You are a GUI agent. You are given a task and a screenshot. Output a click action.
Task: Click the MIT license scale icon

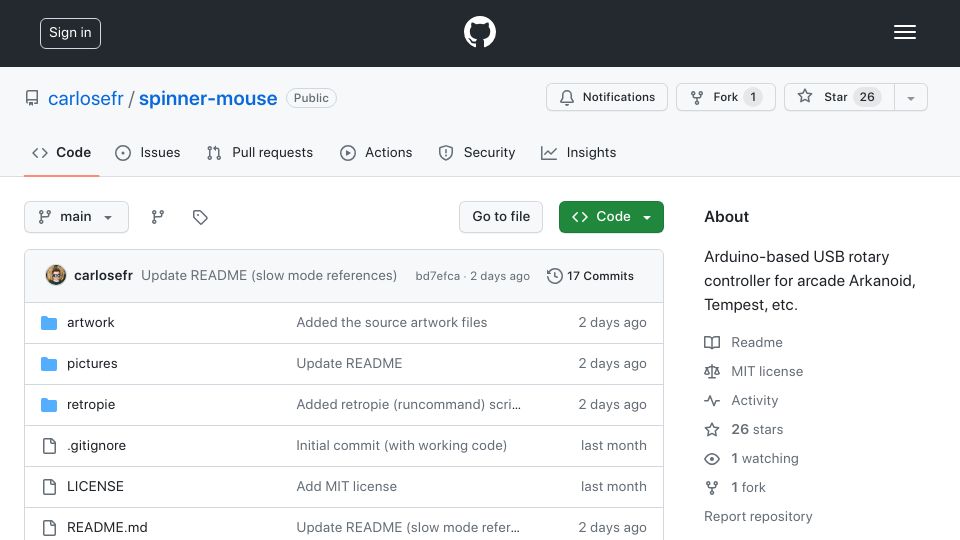pyautogui.click(x=711, y=371)
